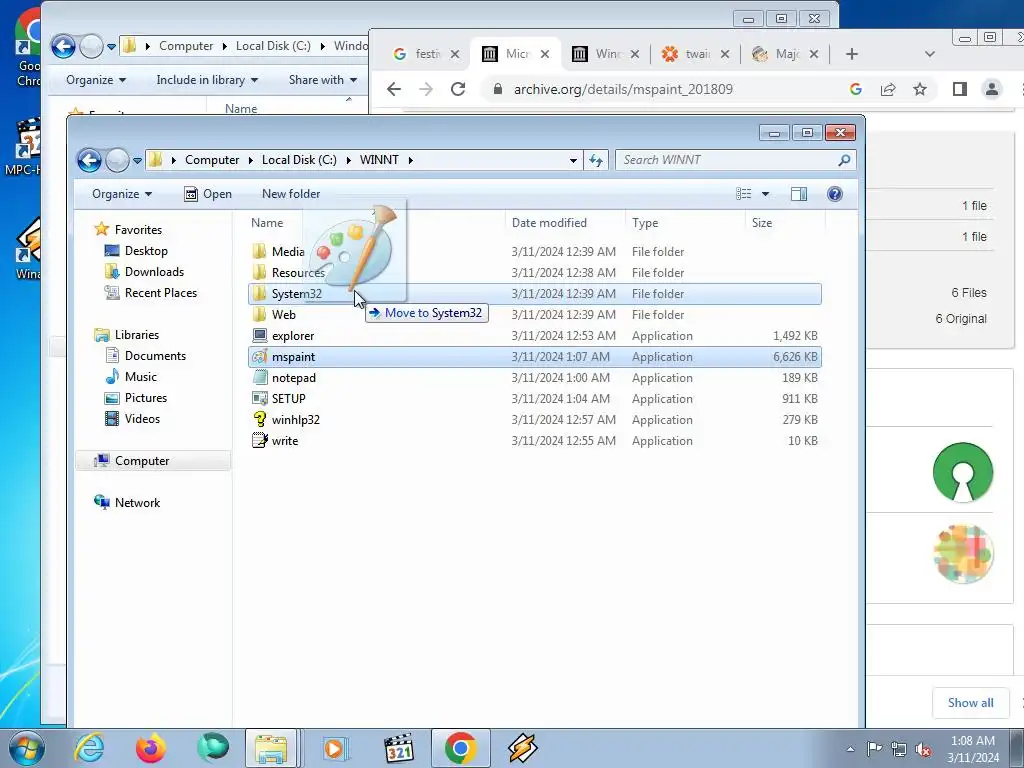
Task: Select the write application icon
Action: coord(260,440)
